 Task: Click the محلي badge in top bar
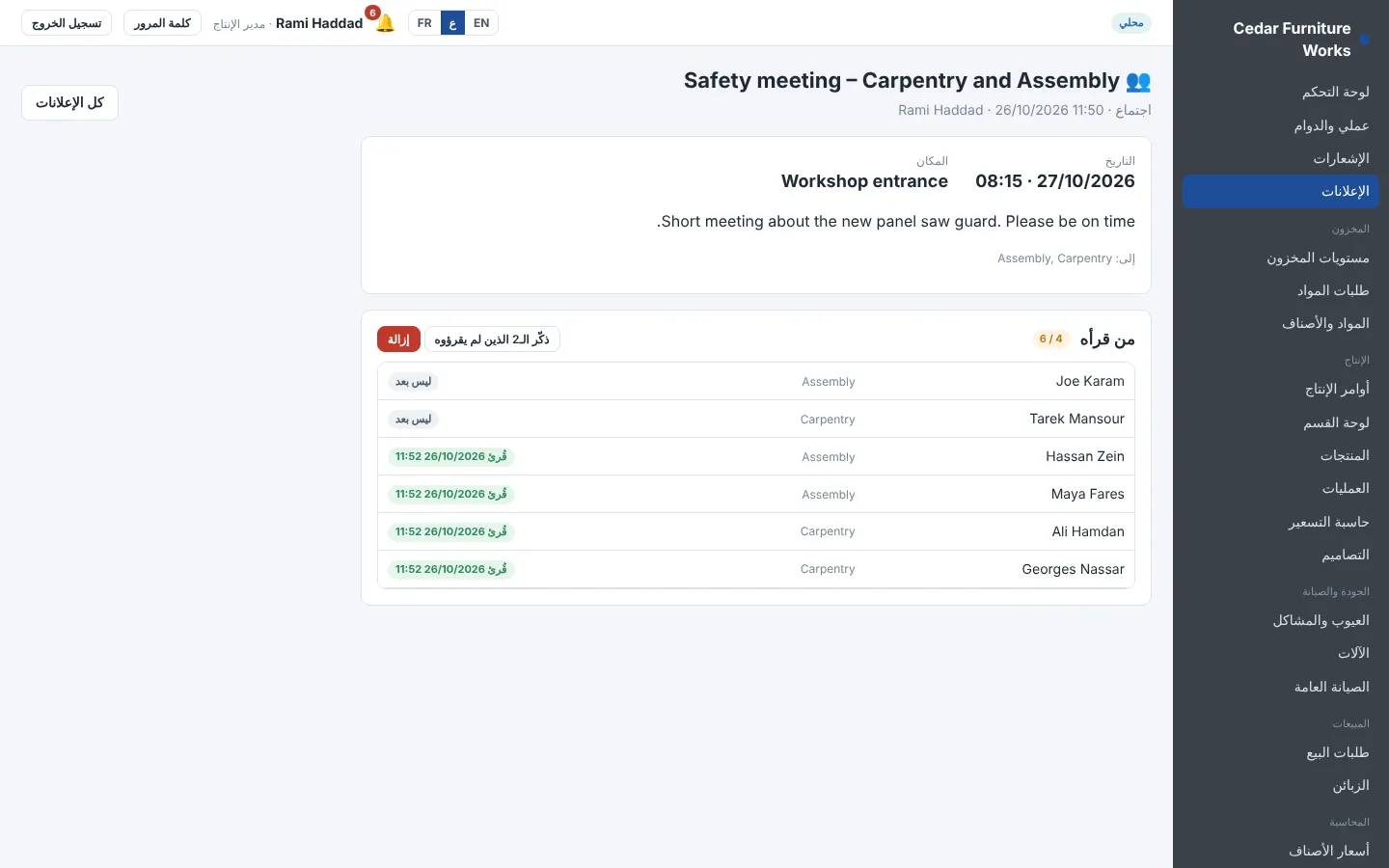click(x=1131, y=23)
